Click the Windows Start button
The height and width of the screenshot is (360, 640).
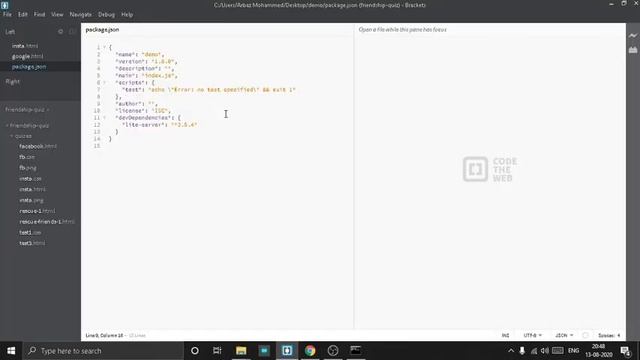coord(11,351)
